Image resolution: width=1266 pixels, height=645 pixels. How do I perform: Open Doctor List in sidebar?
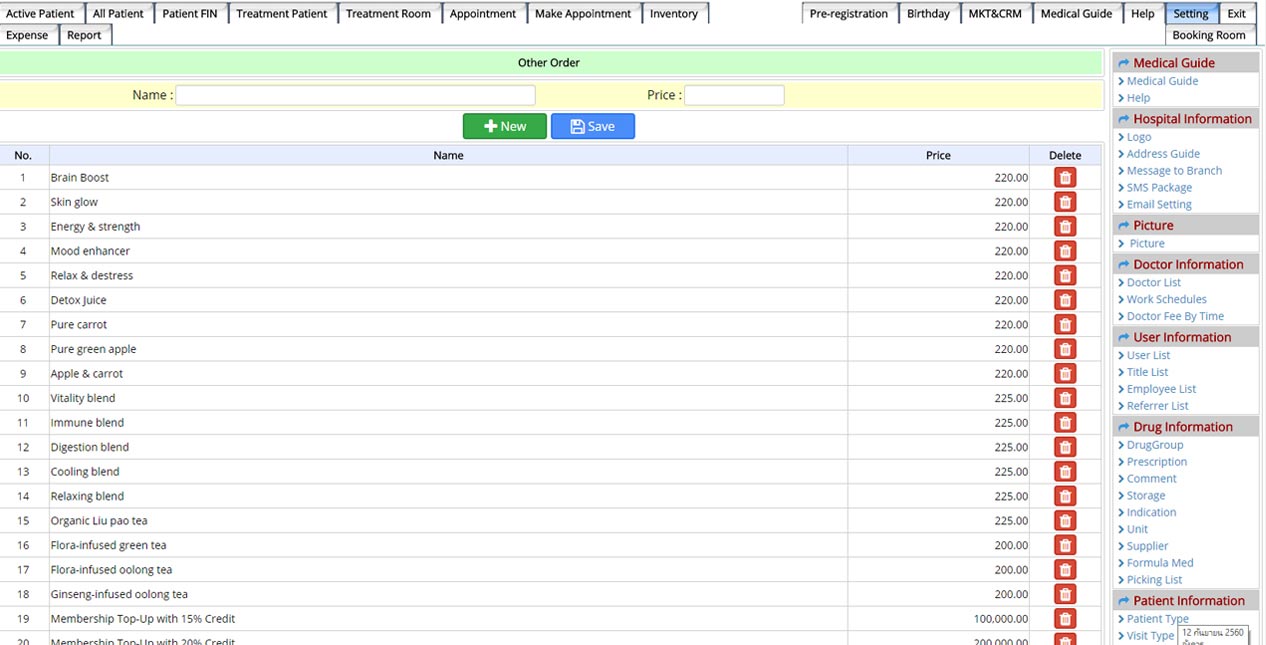(1153, 283)
